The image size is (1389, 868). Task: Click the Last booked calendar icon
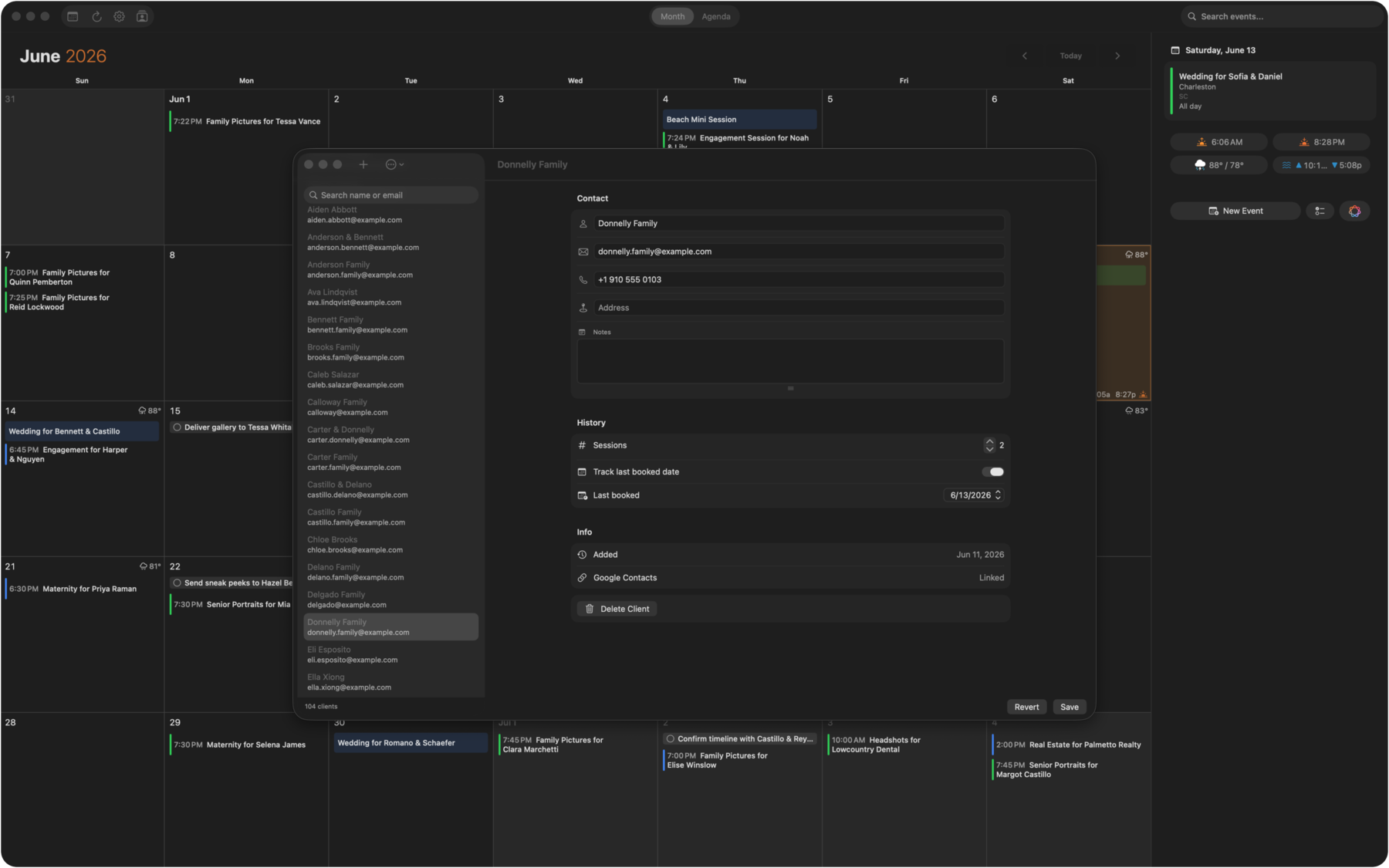(583, 495)
